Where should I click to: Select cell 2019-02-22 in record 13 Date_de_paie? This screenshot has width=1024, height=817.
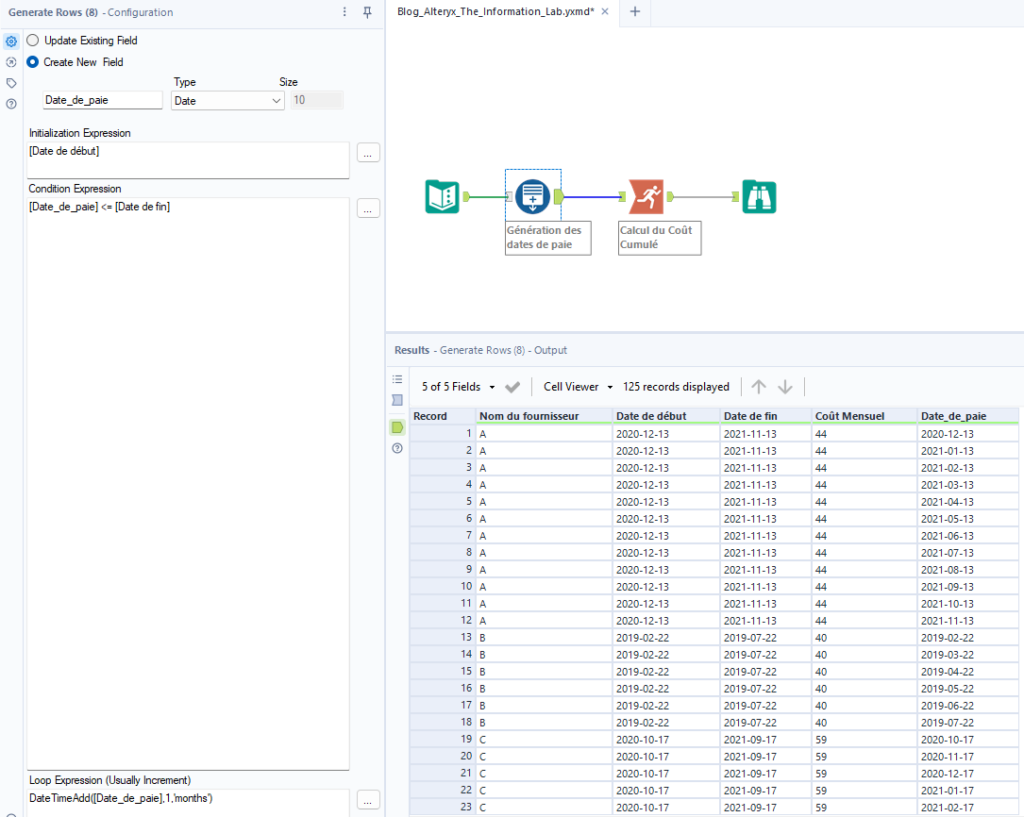point(968,637)
